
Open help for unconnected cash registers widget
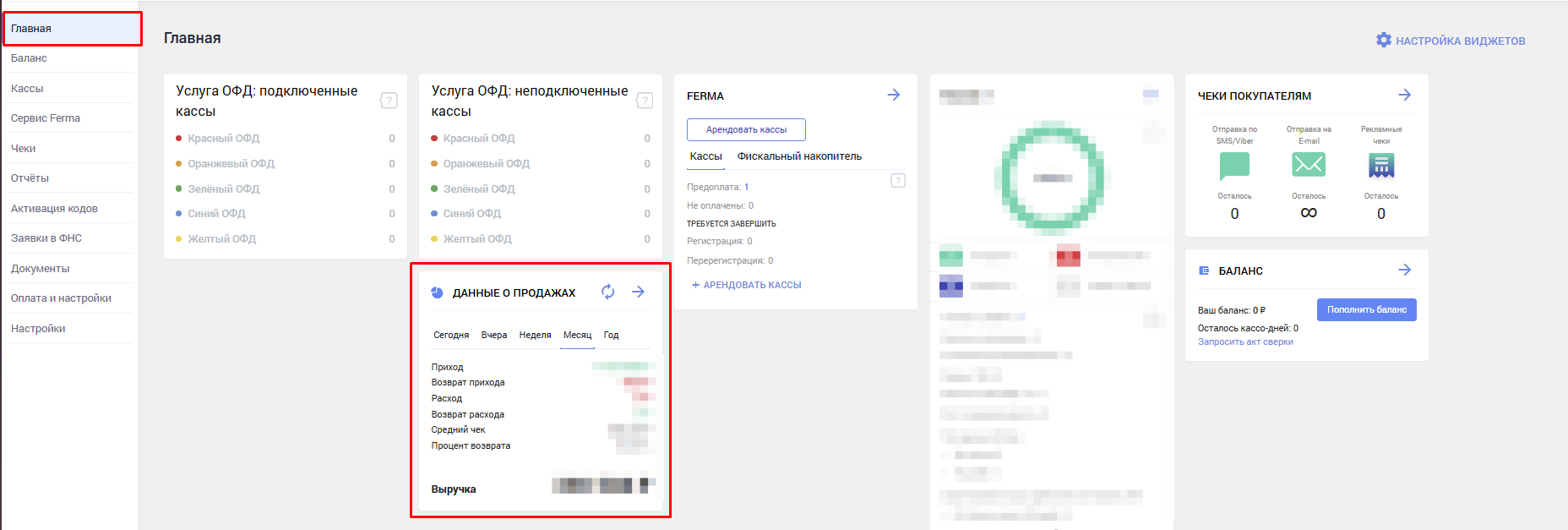[x=644, y=101]
